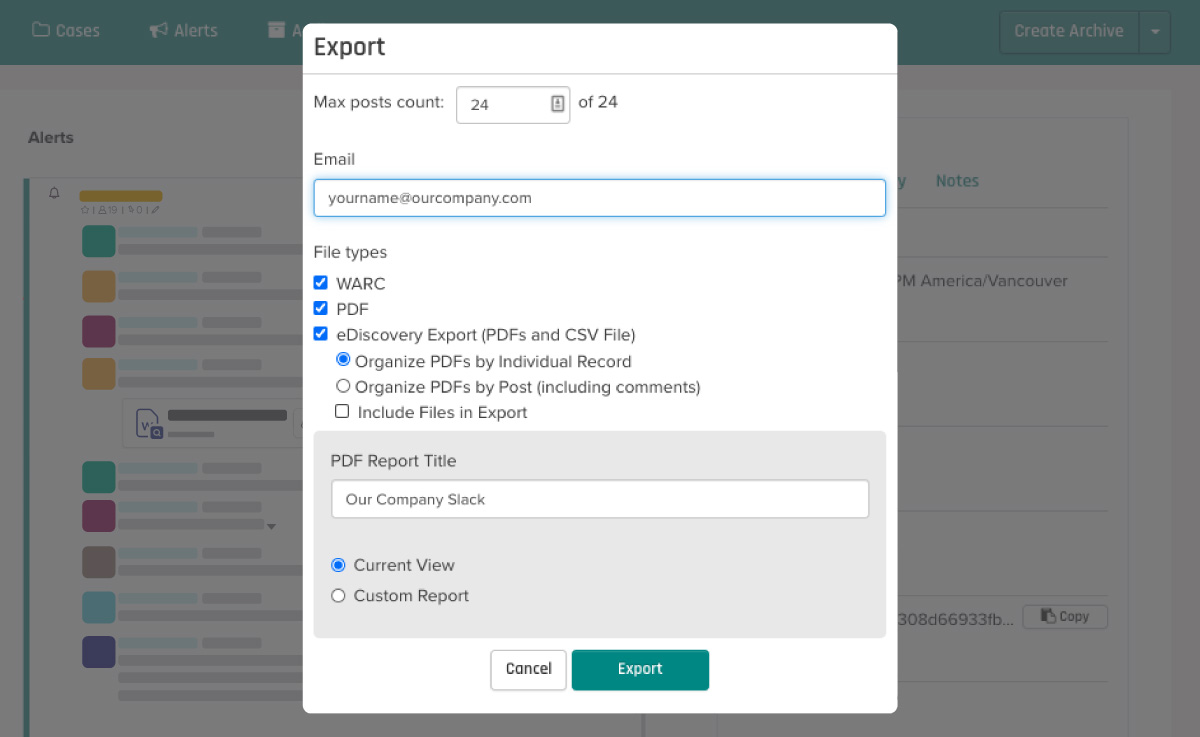Select Organize PDFs by Post option
The image size is (1200, 737).
[x=343, y=386]
